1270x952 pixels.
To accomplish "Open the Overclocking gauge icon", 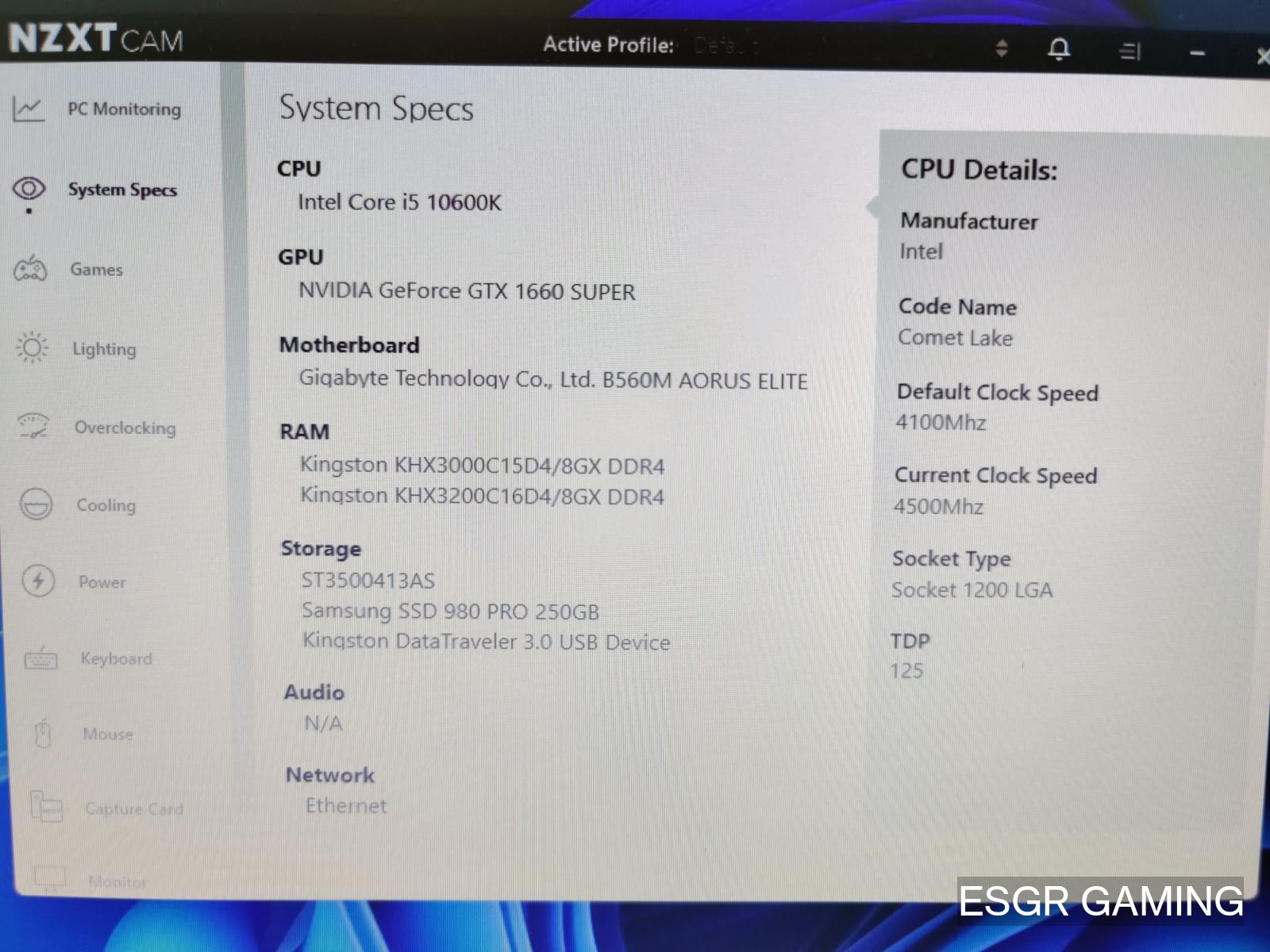I will (33, 426).
